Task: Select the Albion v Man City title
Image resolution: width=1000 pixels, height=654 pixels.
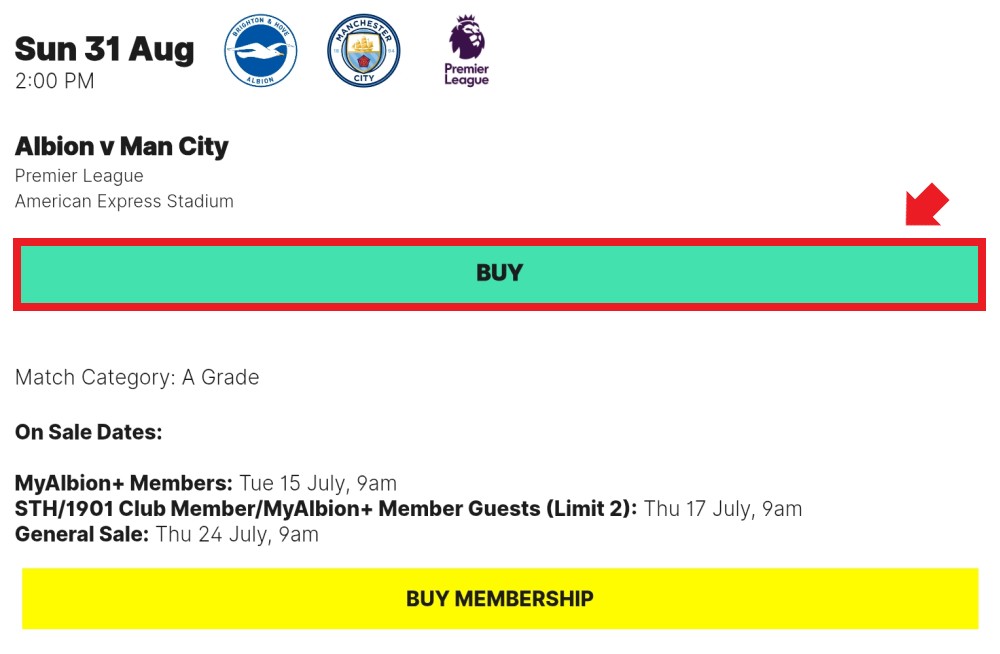Action: pyautogui.click(x=122, y=147)
